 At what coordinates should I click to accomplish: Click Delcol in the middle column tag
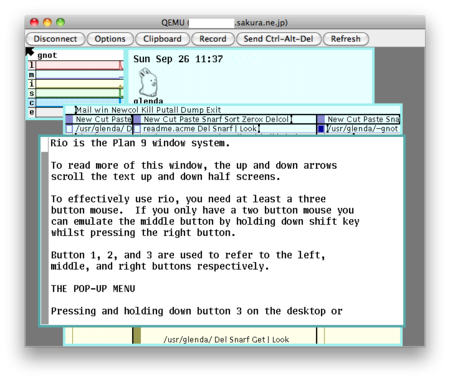click(277, 119)
